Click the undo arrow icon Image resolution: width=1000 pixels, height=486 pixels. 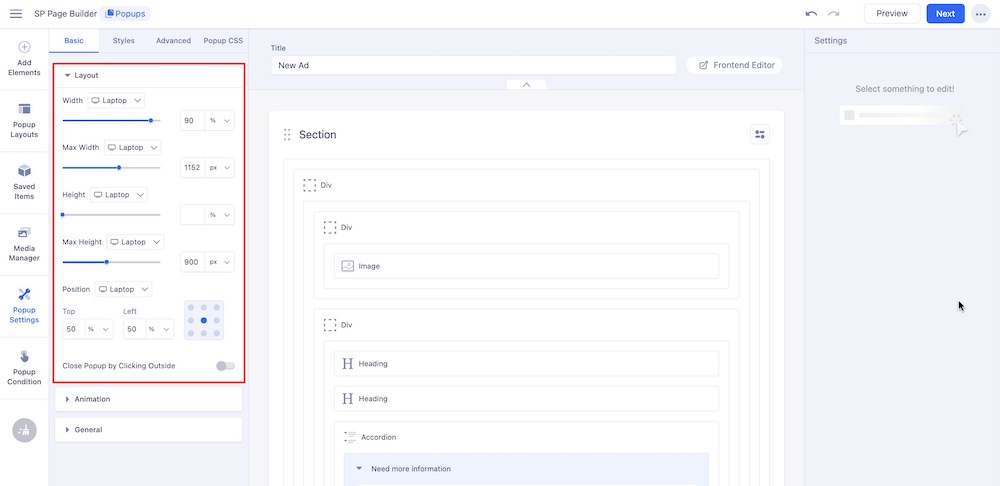pos(811,14)
